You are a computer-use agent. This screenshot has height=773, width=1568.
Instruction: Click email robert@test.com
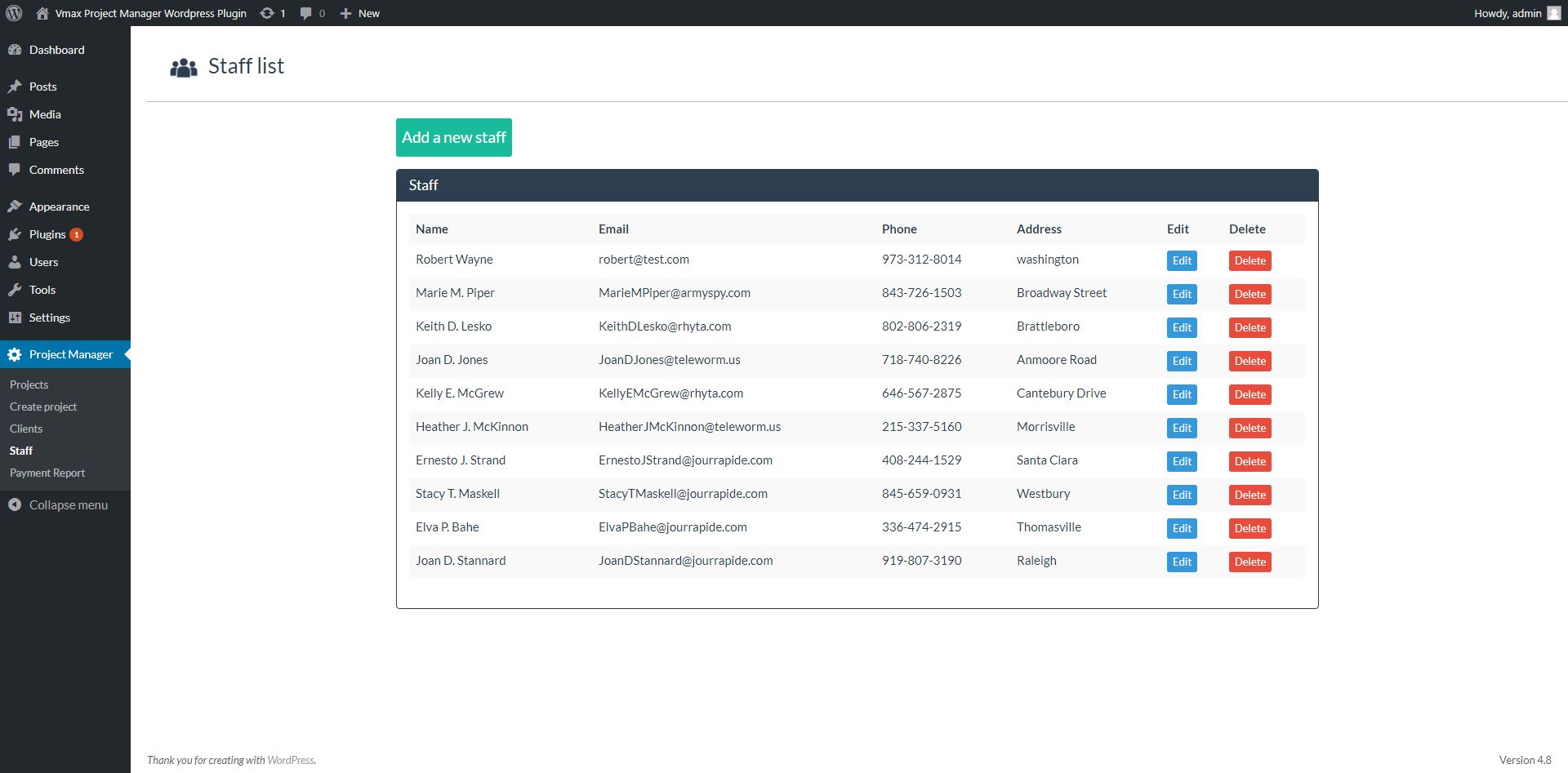click(644, 260)
